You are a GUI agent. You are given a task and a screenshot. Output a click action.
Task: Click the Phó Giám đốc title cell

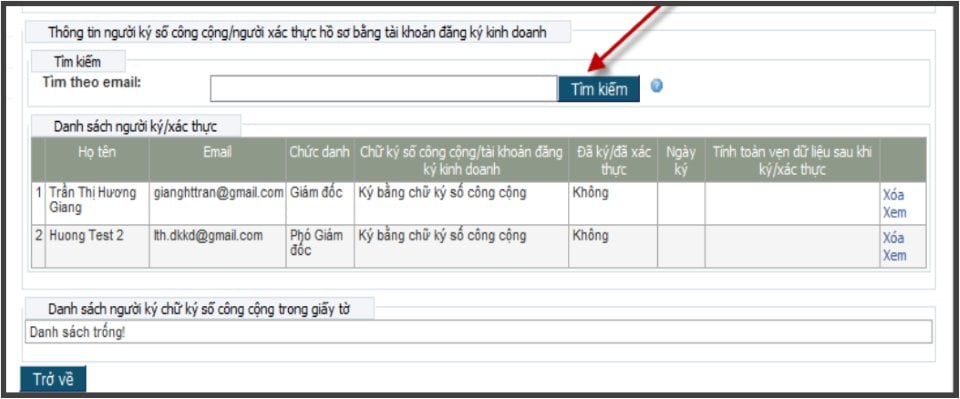(x=320, y=247)
